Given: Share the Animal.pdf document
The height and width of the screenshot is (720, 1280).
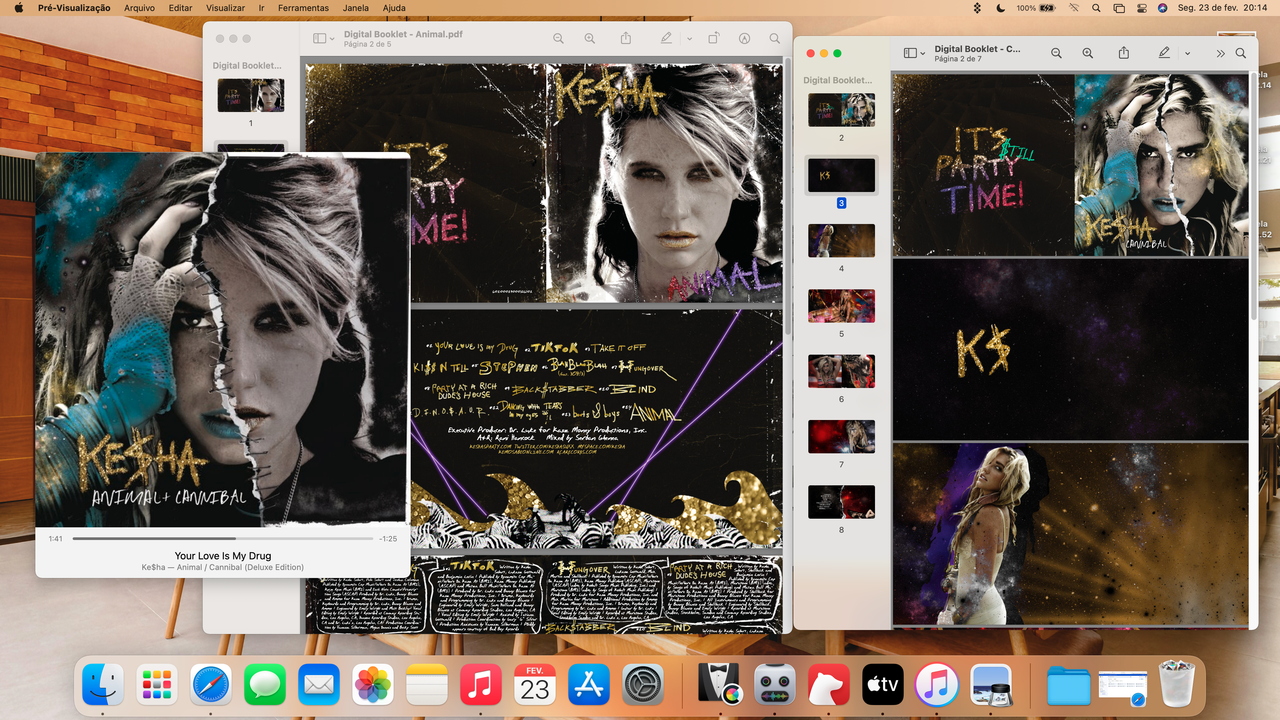Looking at the screenshot, I should point(626,38).
